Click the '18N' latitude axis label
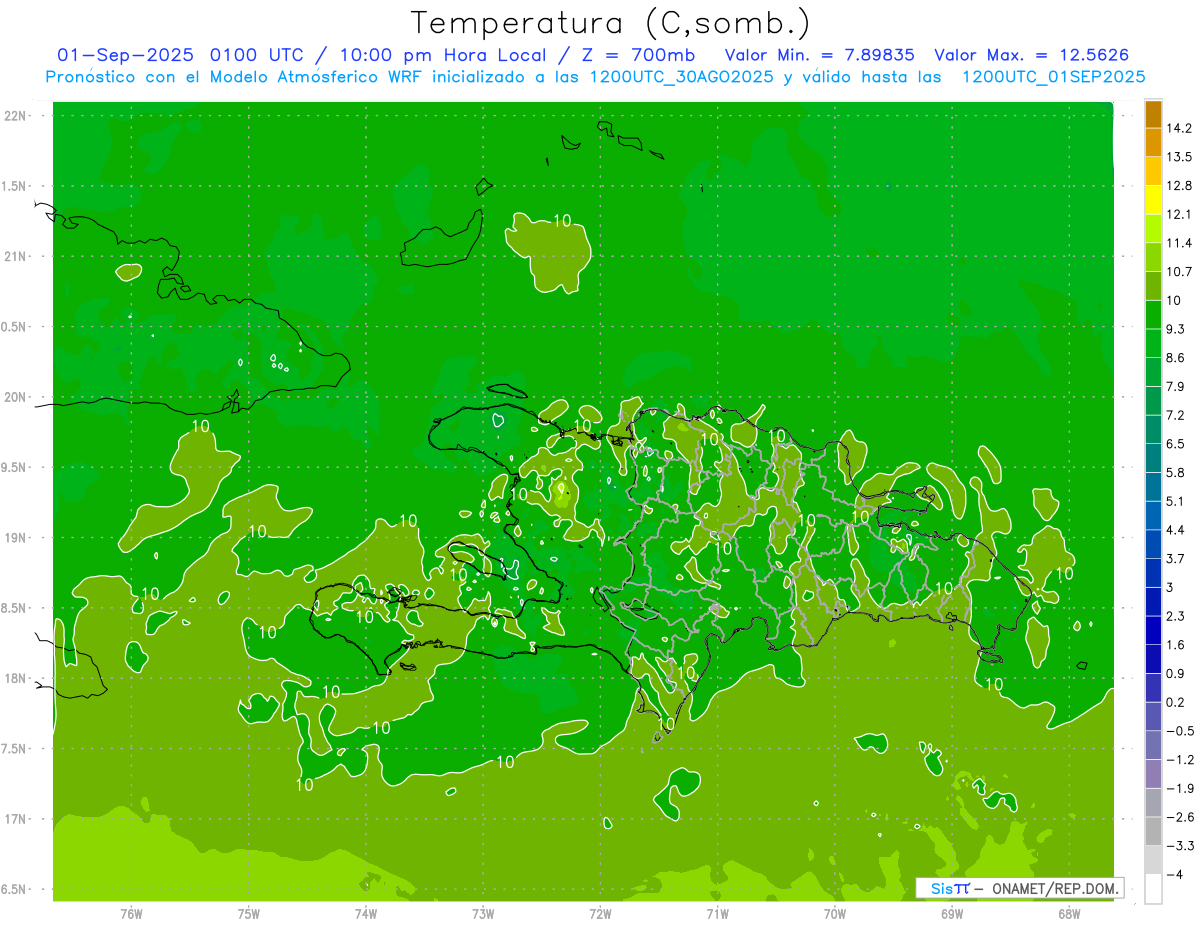The height and width of the screenshot is (927, 1200). (15, 678)
